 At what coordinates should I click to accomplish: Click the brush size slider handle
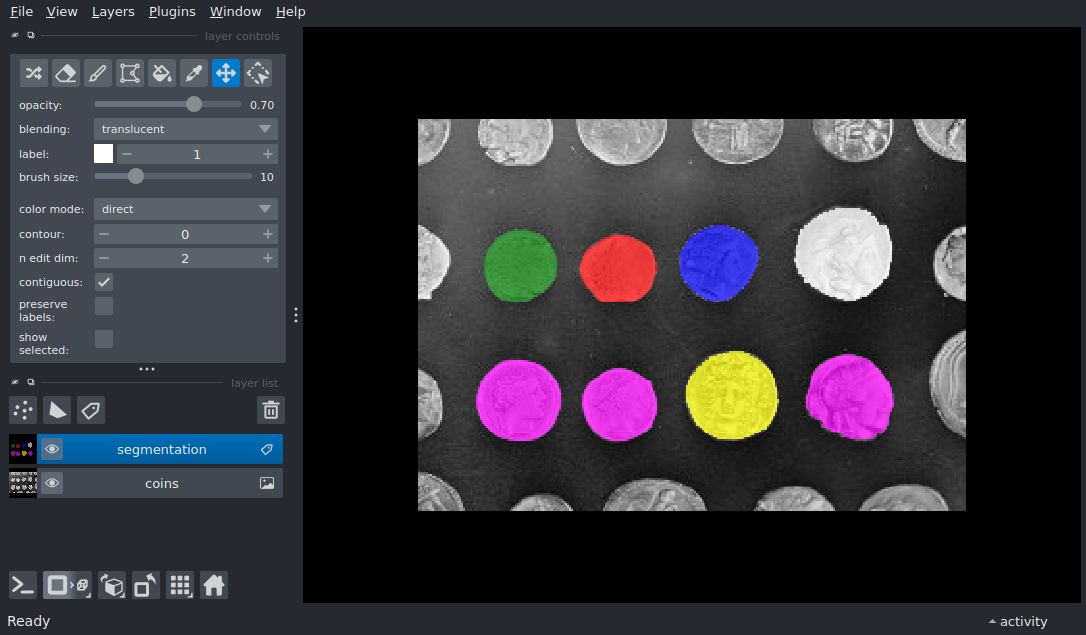pyautogui.click(x=136, y=177)
